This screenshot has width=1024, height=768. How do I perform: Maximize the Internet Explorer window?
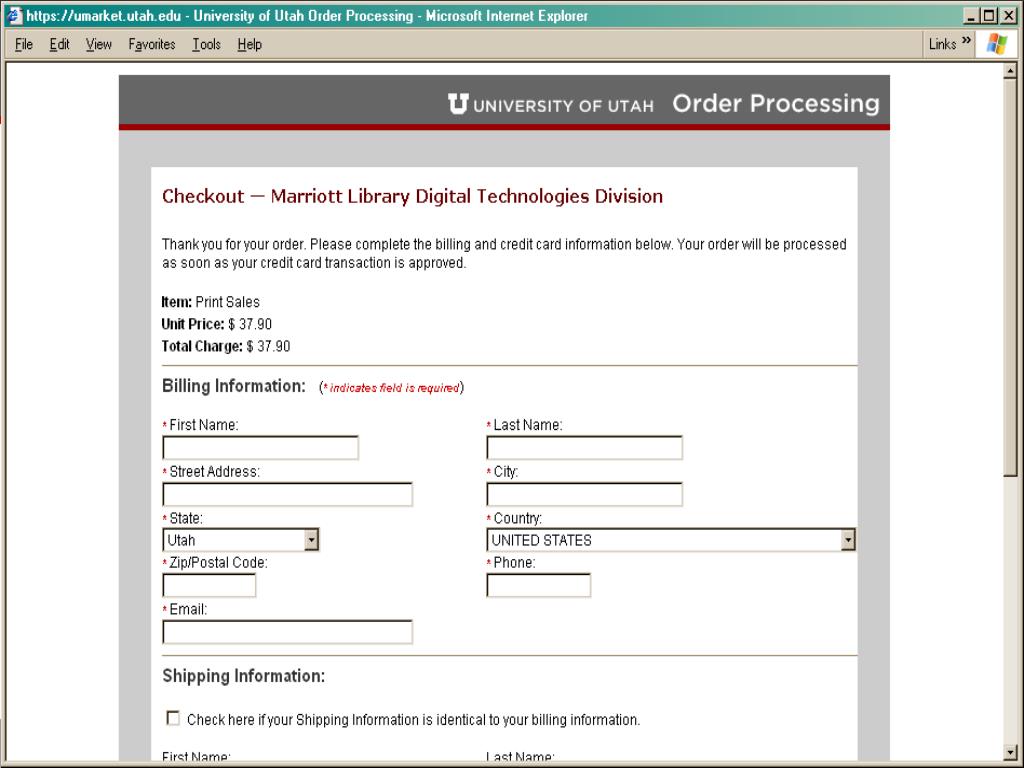[x=989, y=16]
